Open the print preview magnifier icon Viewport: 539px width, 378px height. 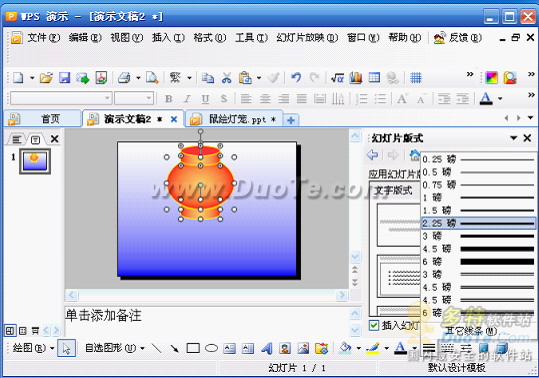click(x=152, y=78)
